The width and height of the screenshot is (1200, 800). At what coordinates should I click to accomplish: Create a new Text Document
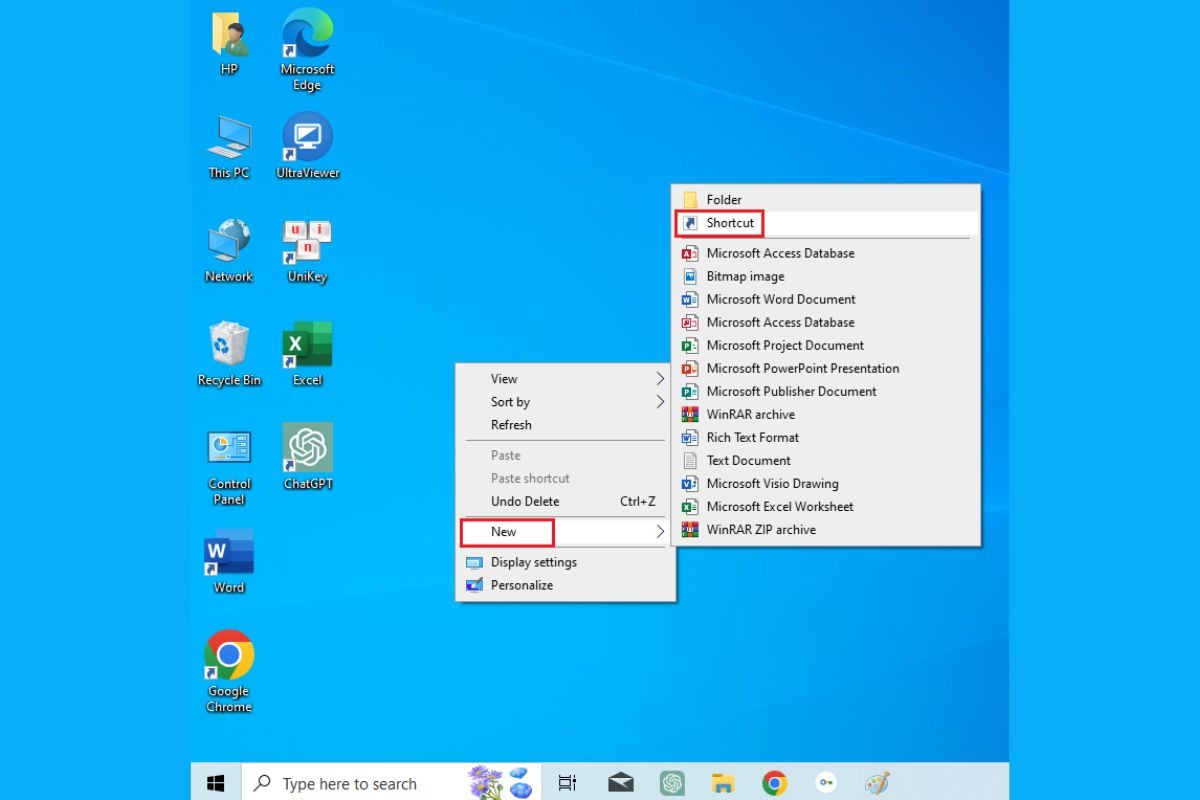coord(826,460)
